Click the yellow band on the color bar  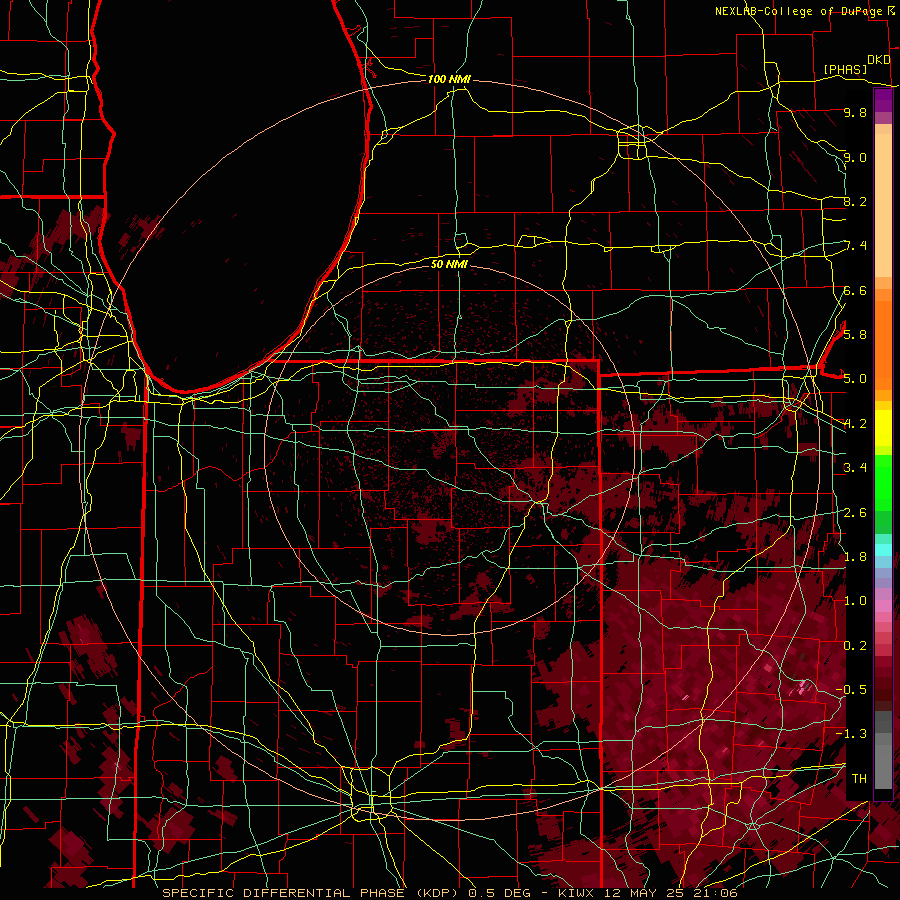coord(883,428)
